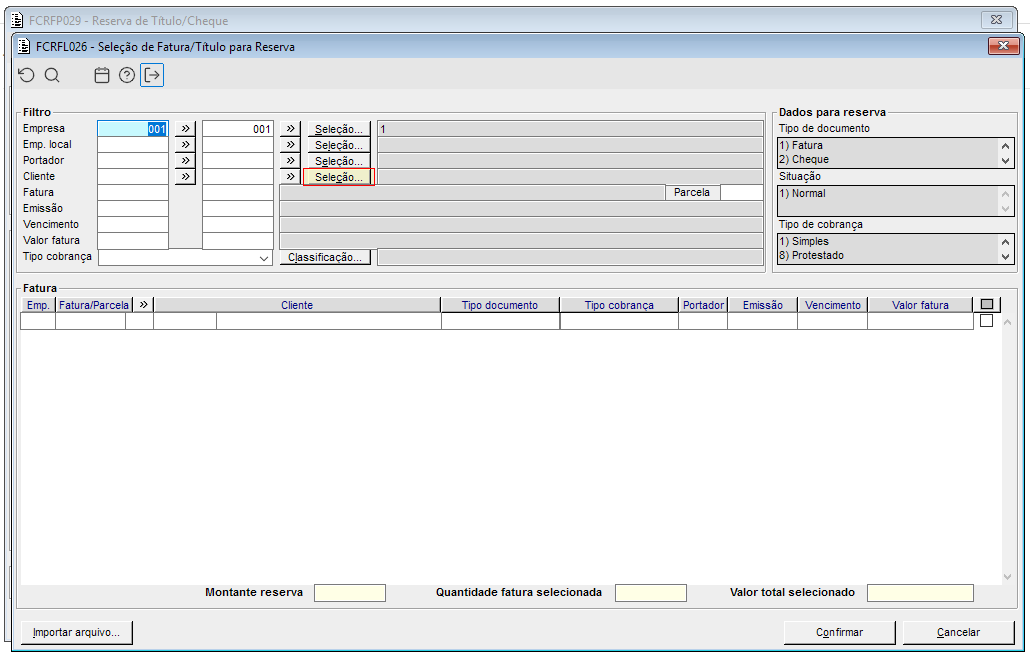Viewport: 1030px width, 658px height.
Task: Click first » button in Cliente row
Action: [x=185, y=177]
